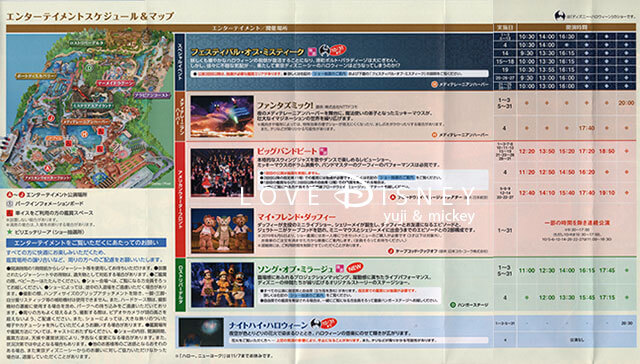
Task: Click the NEW badge beside ソング・オブ・ミラージュ
Action: coord(355,268)
